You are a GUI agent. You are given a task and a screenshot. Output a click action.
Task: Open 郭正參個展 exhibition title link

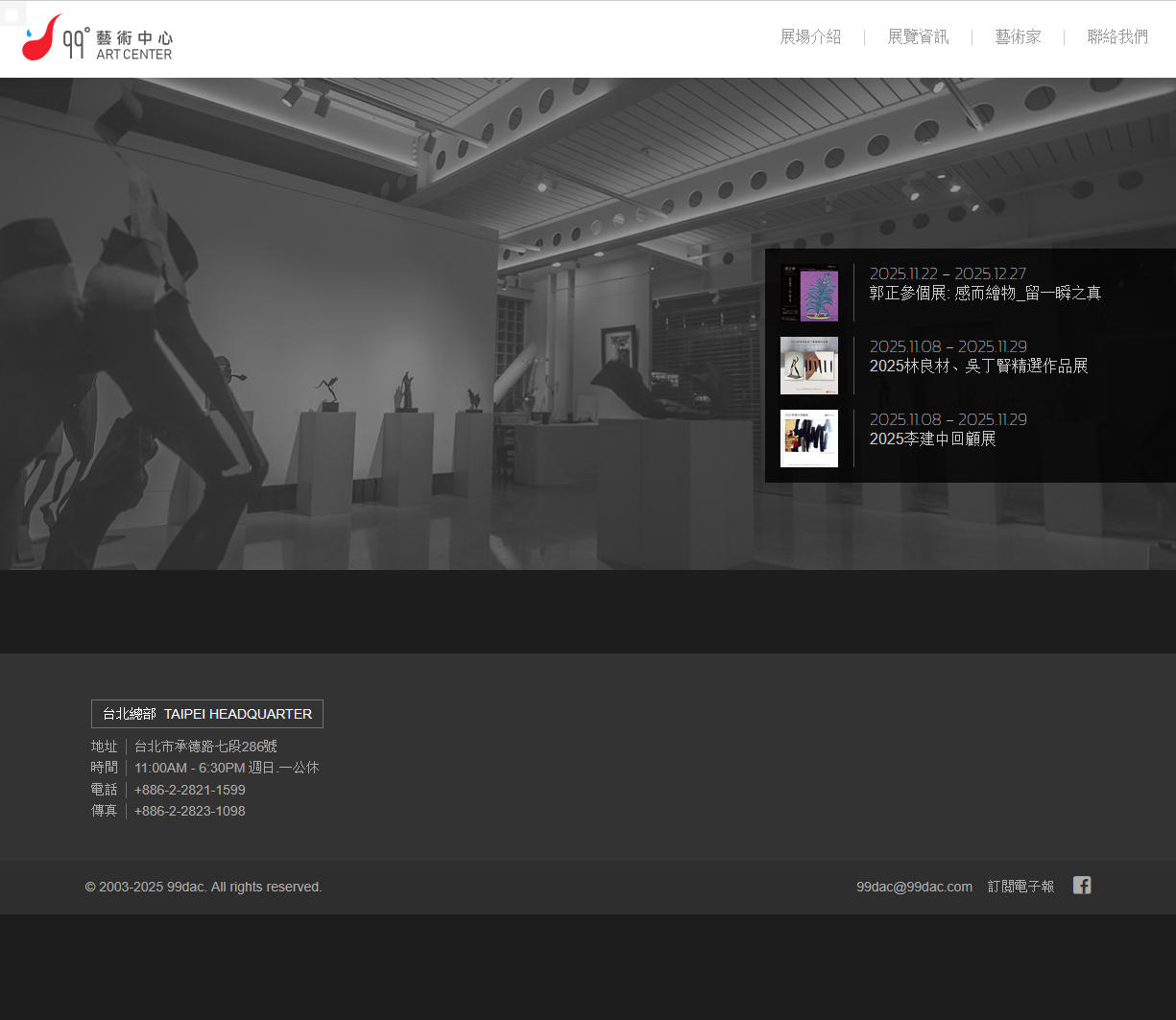pyautogui.click(x=985, y=294)
